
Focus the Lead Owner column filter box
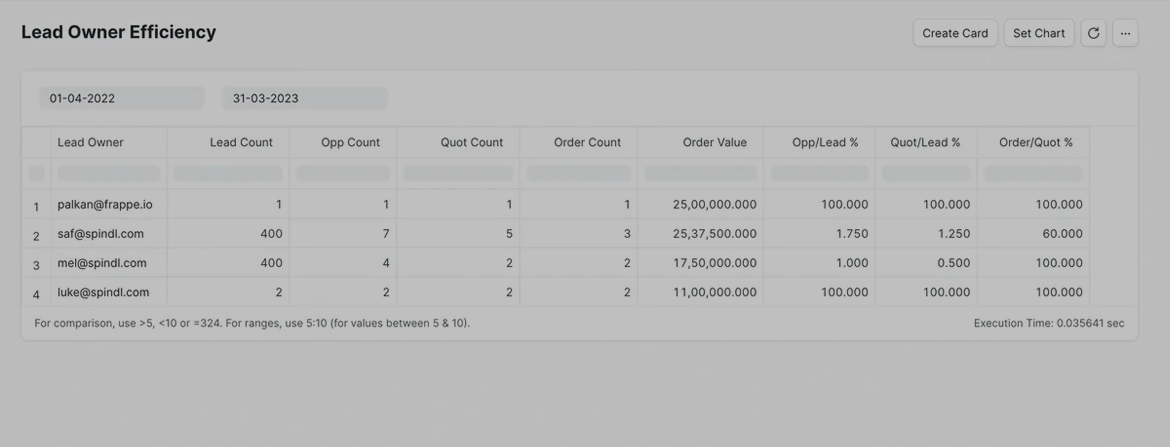coord(109,173)
